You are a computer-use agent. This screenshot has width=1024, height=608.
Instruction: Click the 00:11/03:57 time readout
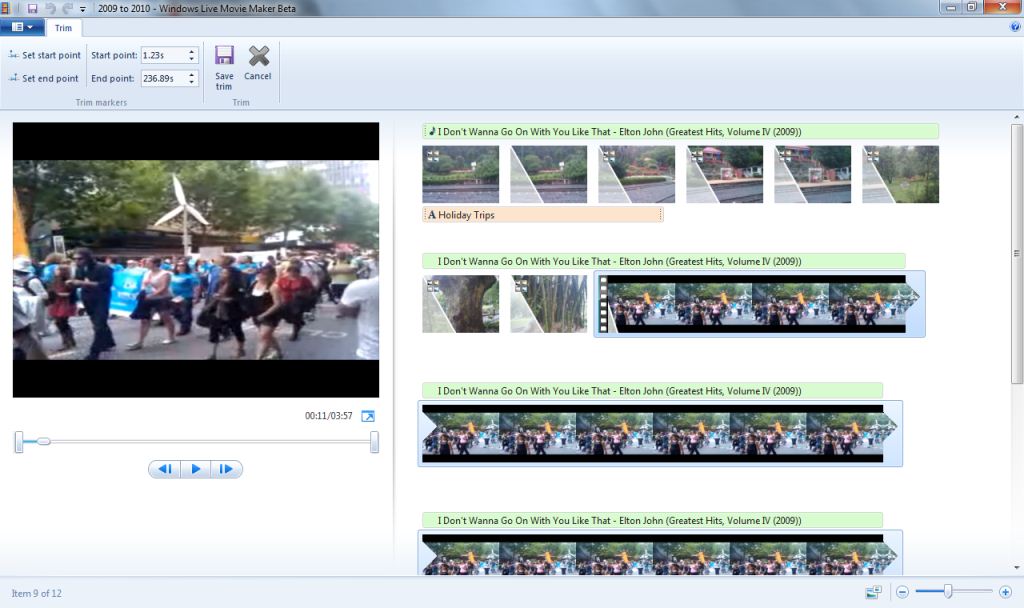coord(328,416)
